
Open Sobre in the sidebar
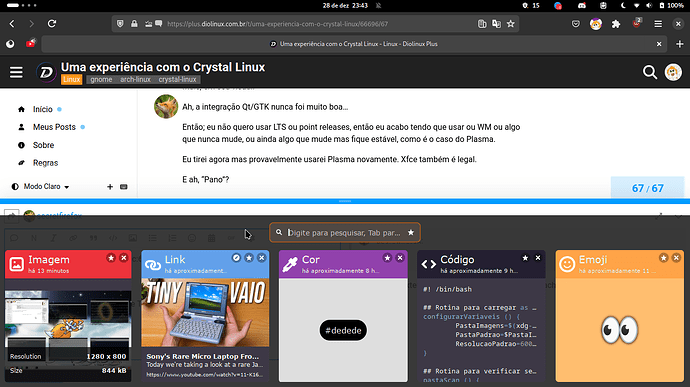[x=43, y=145]
